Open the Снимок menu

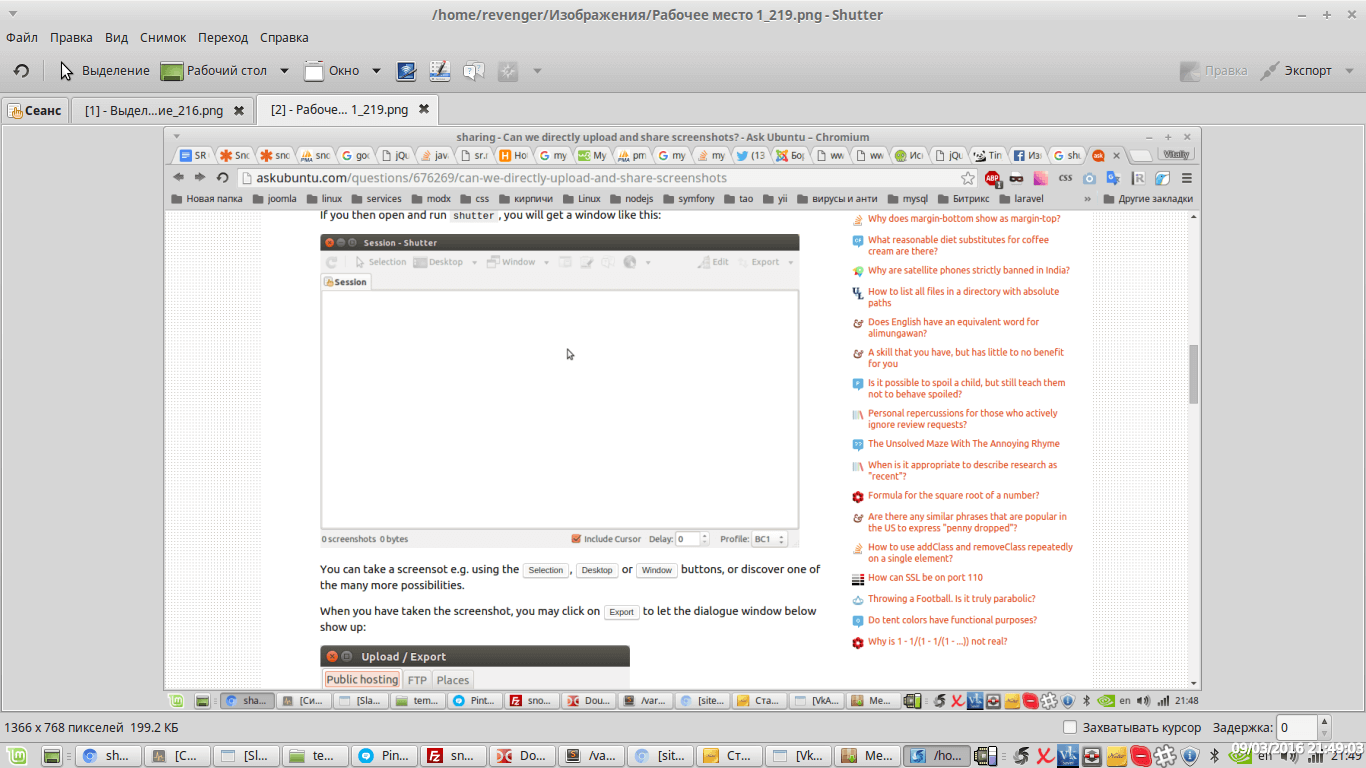(163, 38)
